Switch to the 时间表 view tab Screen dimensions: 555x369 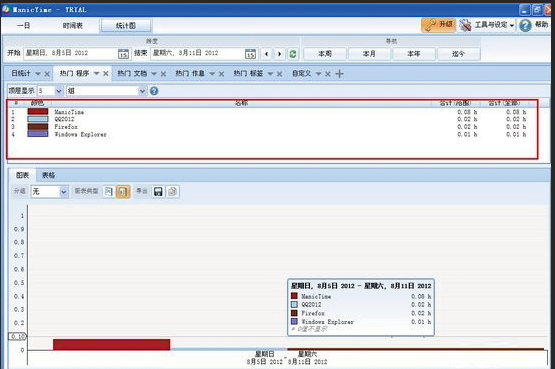click(73, 25)
